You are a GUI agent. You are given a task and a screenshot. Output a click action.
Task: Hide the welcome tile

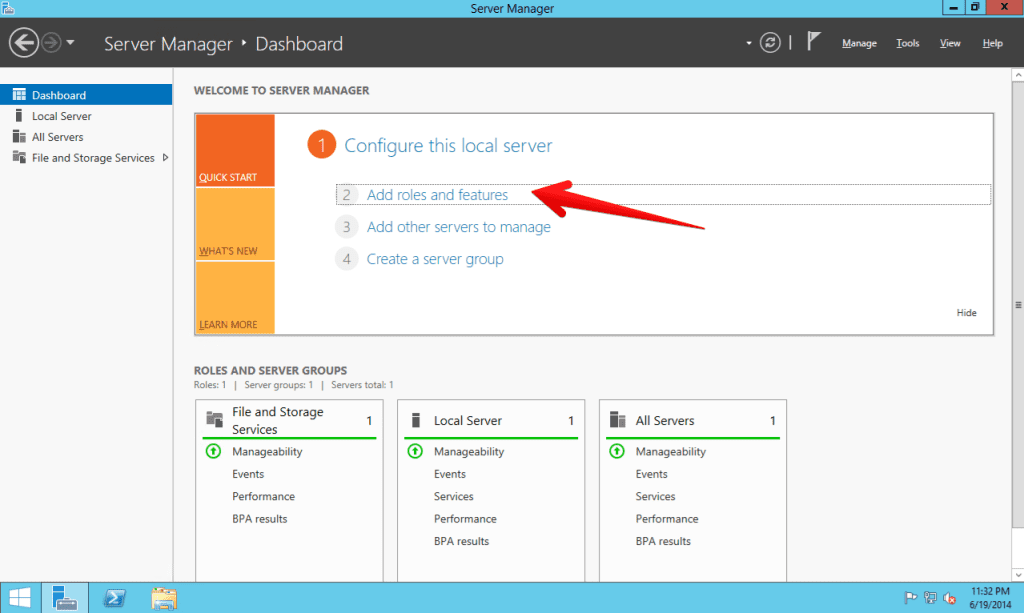point(966,313)
